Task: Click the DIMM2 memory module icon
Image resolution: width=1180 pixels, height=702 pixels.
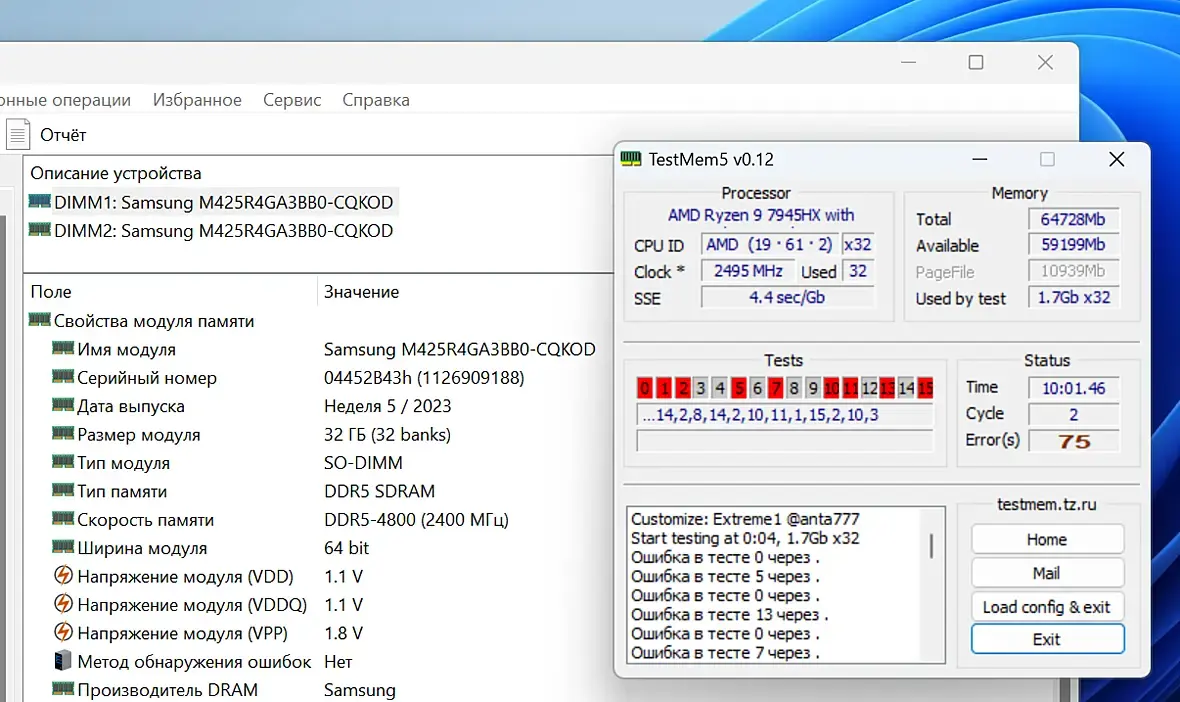Action: click(x=40, y=229)
